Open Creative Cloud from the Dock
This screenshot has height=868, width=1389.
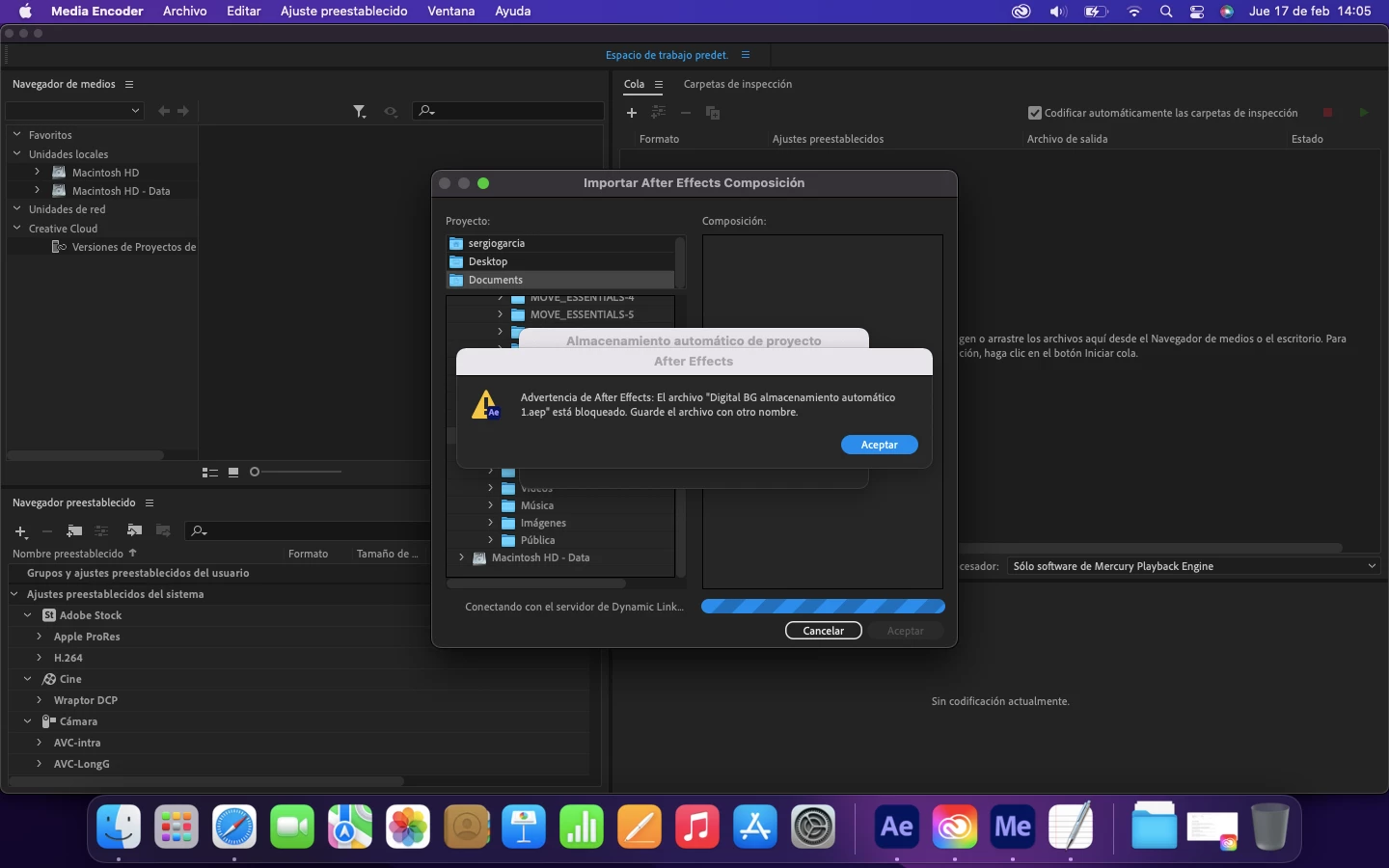955,827
